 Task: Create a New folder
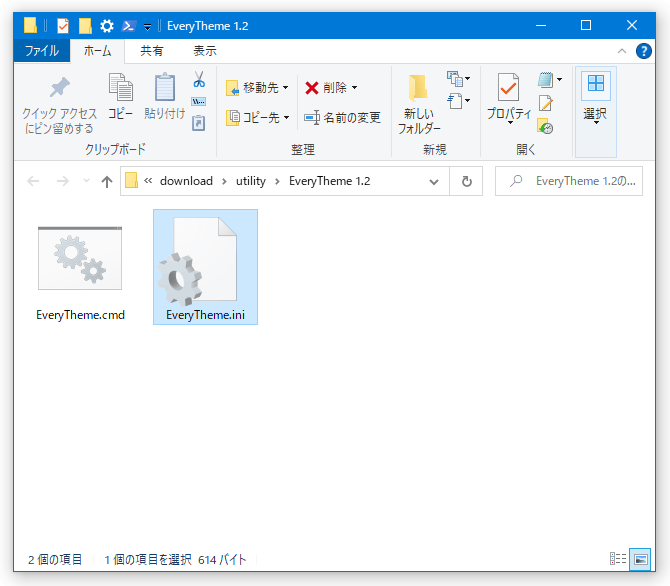pos(418,104)
